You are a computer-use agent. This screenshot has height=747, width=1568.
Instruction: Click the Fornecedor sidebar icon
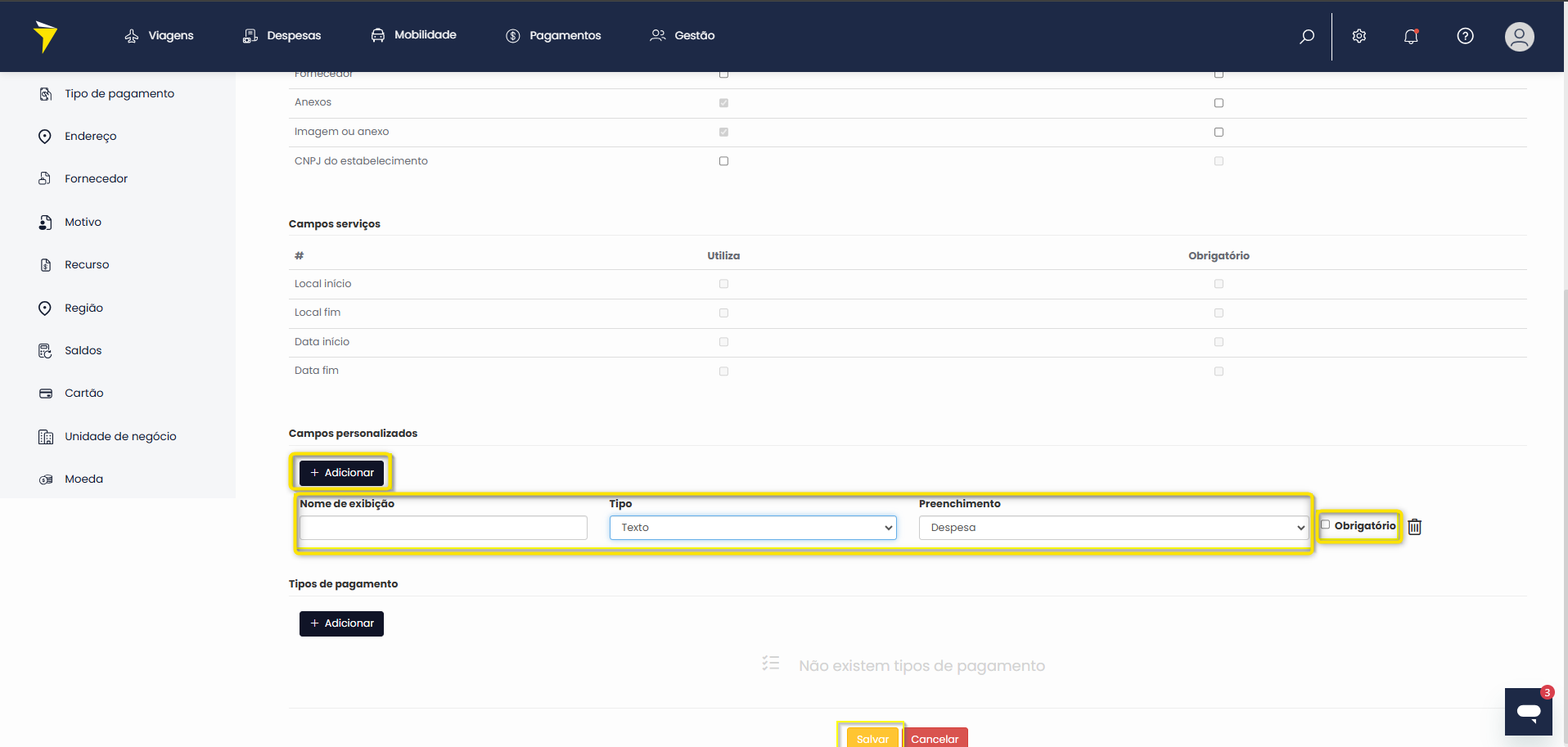(45, 179)
